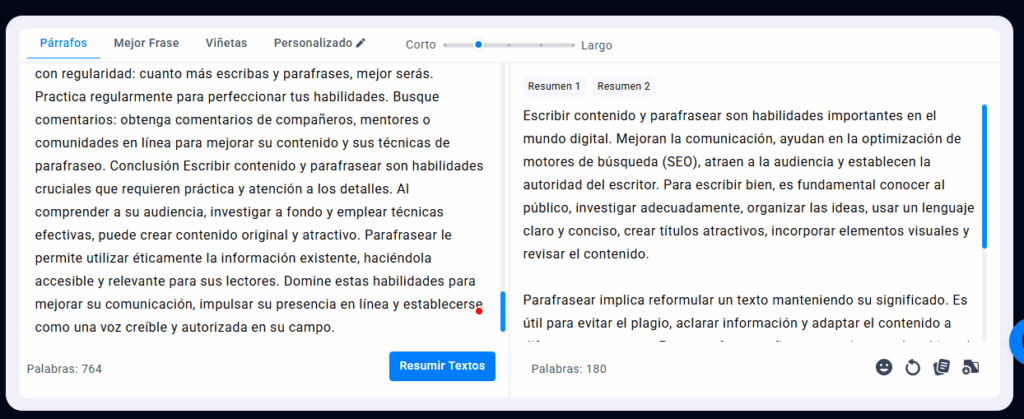The width and height of the screenshot is (1024, 419).
Task: Click the summary output scrollbar
Action: click(x=985, y=175)
